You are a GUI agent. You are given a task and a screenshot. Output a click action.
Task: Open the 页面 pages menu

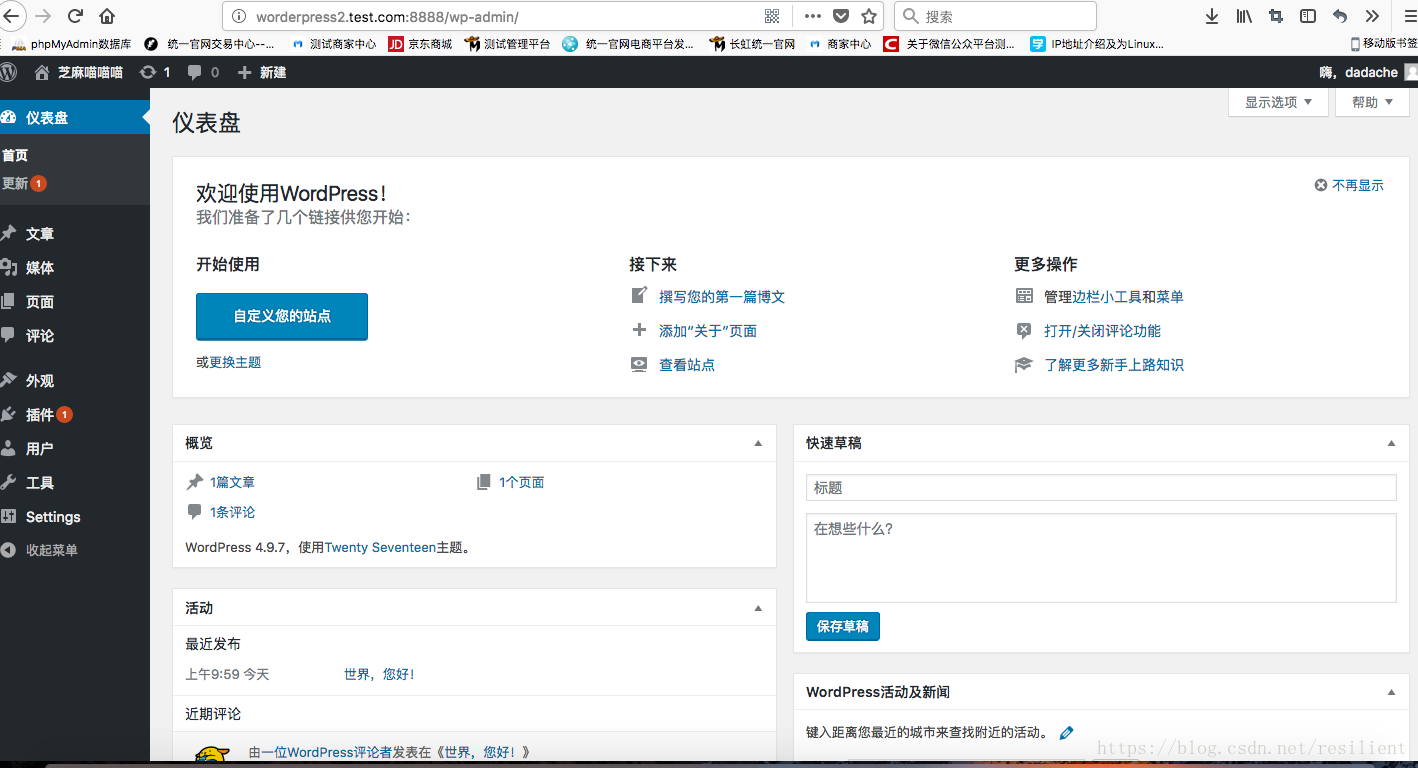(75, 302)
